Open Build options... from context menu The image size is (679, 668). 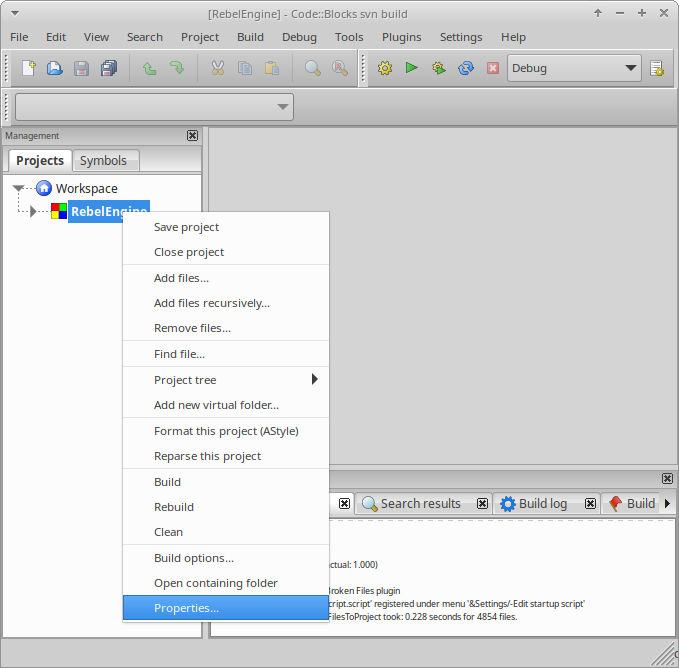pyautogui.click(x=226, y=558)
